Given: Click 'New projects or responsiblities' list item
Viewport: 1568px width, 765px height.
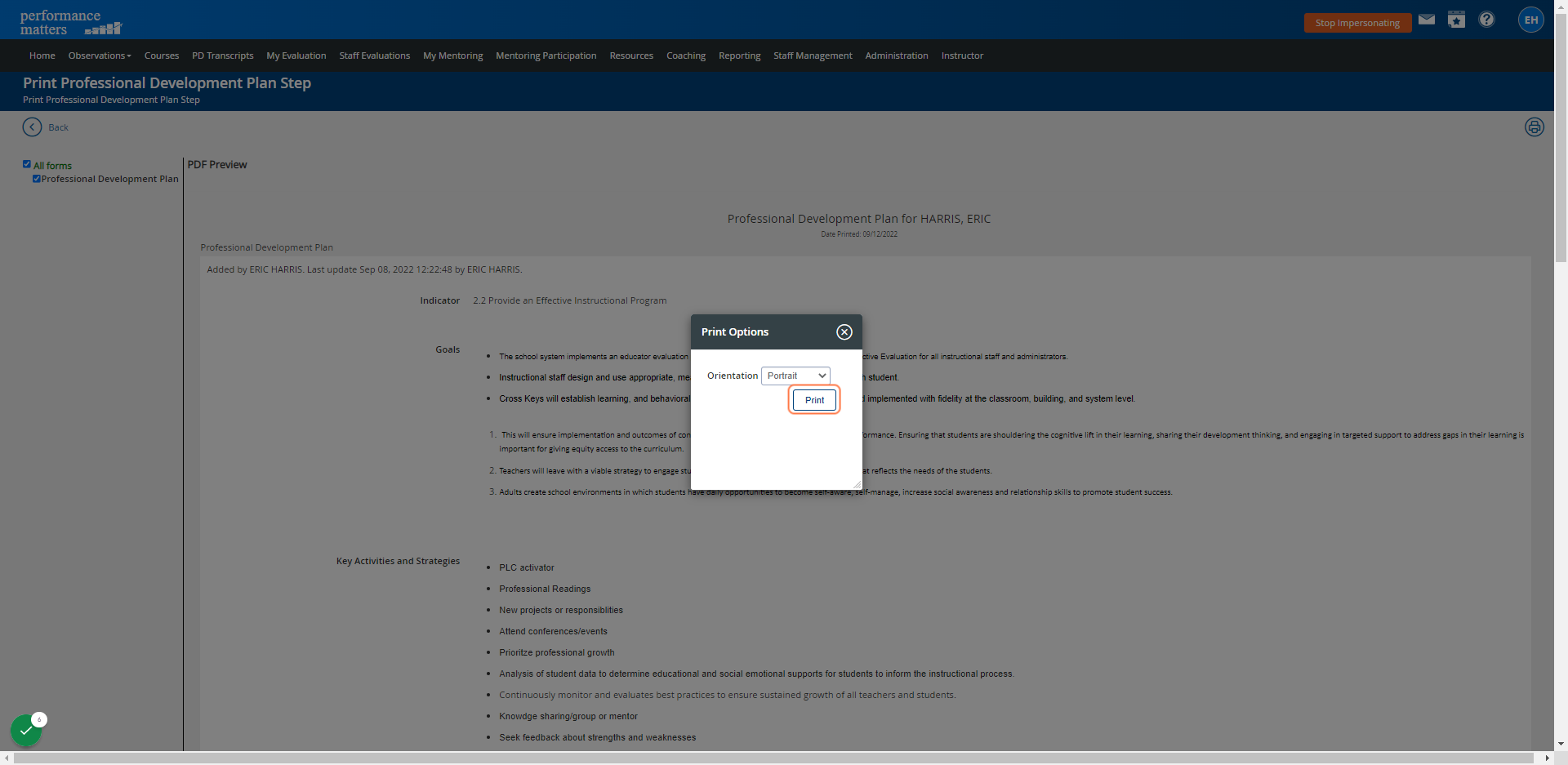Looking at the screenshot, I should (x=561, y=610).
